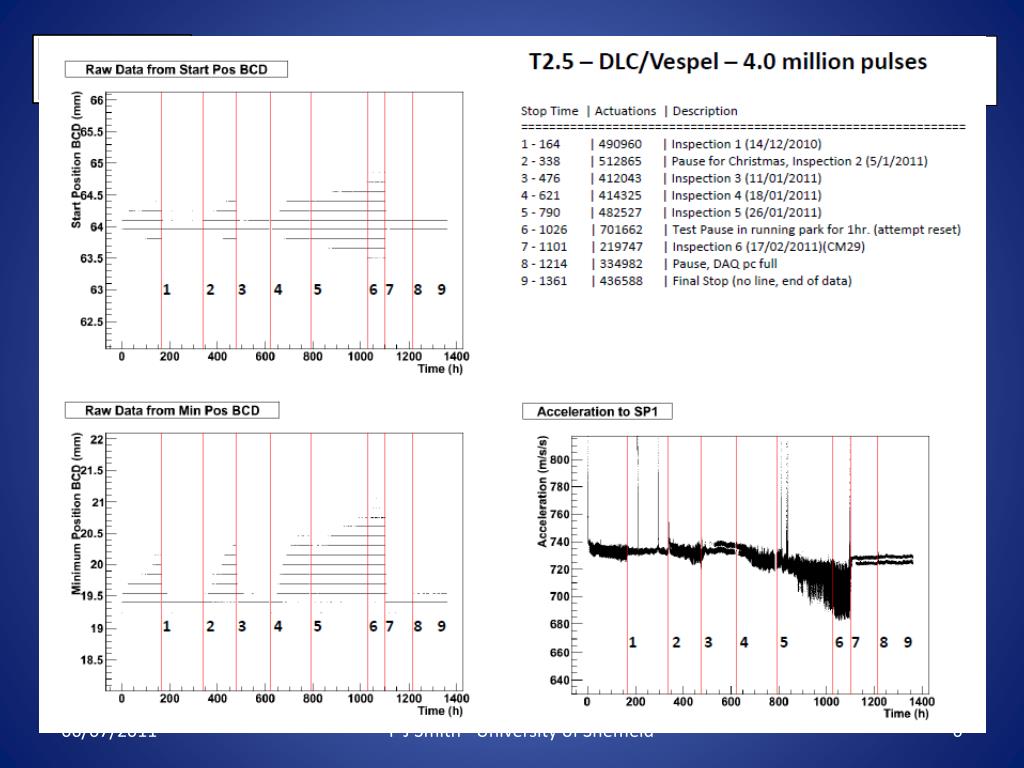Click description 'Inspection 4 (18/01/2011)'
The height and width of the screenshot is (768, 1024).
pos(746,195)
